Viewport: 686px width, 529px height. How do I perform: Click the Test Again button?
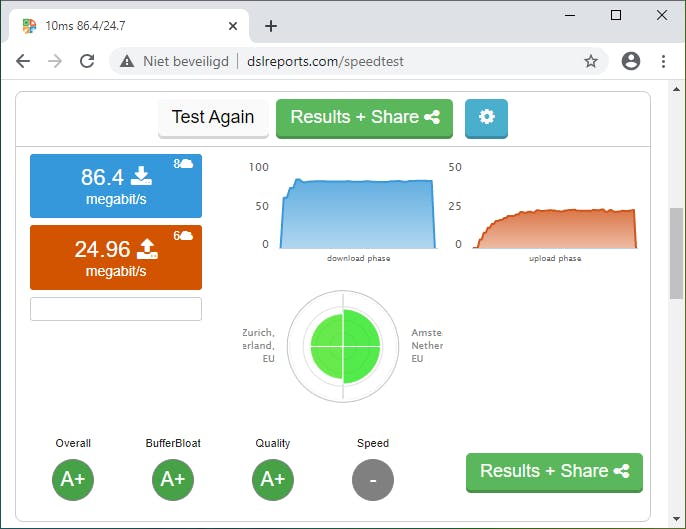213,118
